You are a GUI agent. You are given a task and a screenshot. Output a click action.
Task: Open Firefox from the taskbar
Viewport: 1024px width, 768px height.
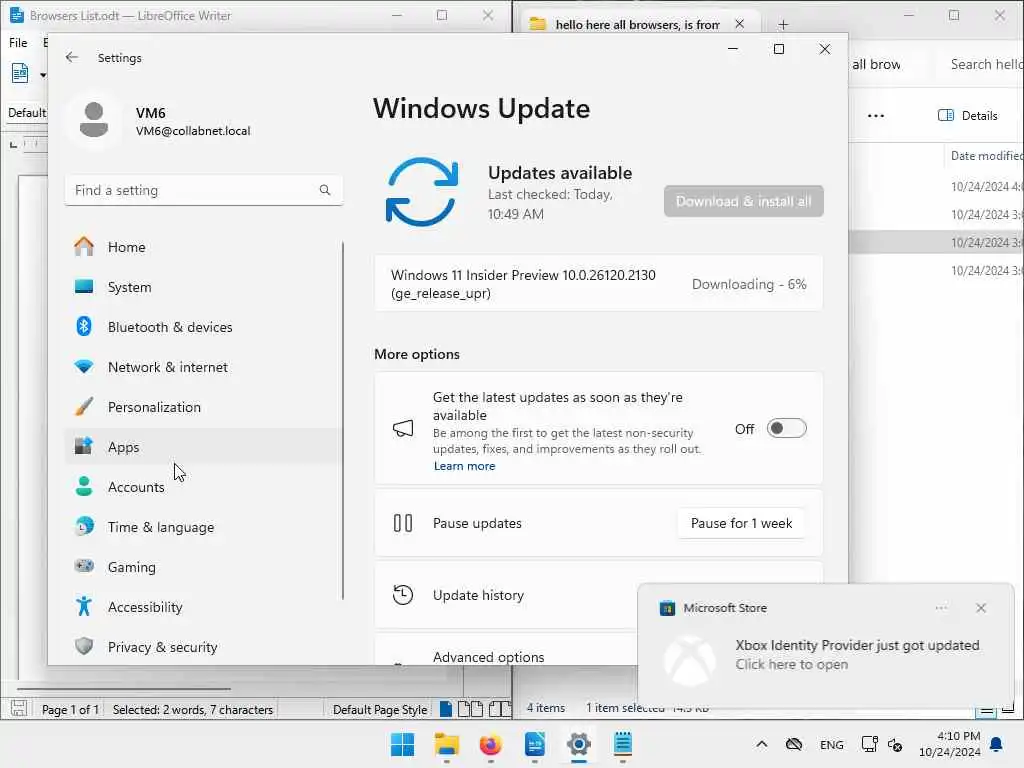tap(490, 744)
